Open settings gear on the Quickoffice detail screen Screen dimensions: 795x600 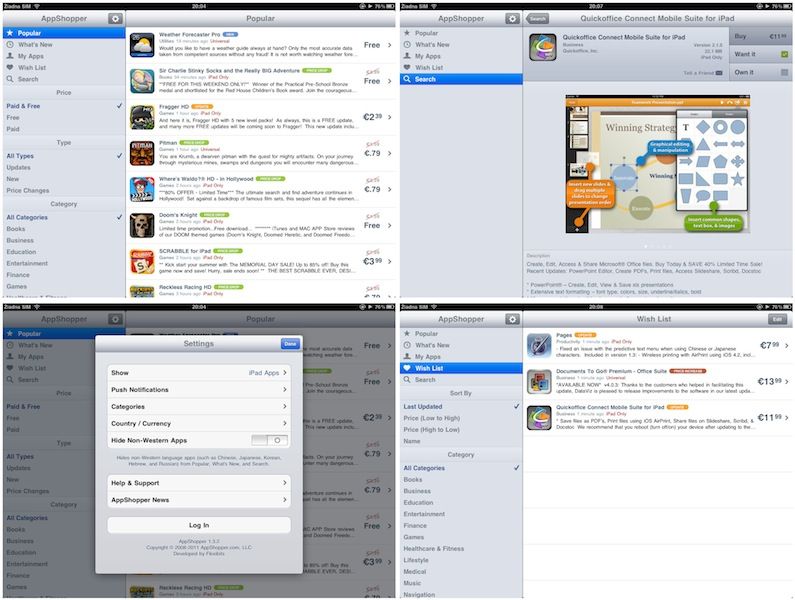click(x=512, y=19)
